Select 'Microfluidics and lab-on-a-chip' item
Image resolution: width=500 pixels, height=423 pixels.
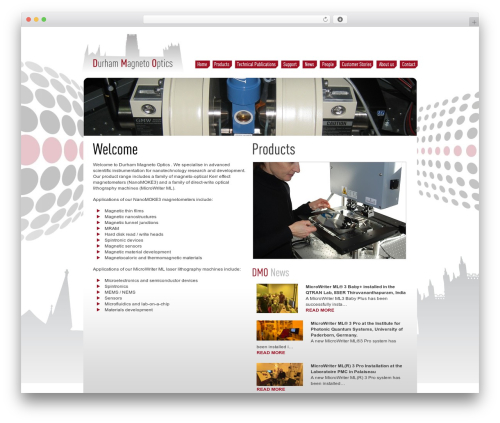(137, 304)
